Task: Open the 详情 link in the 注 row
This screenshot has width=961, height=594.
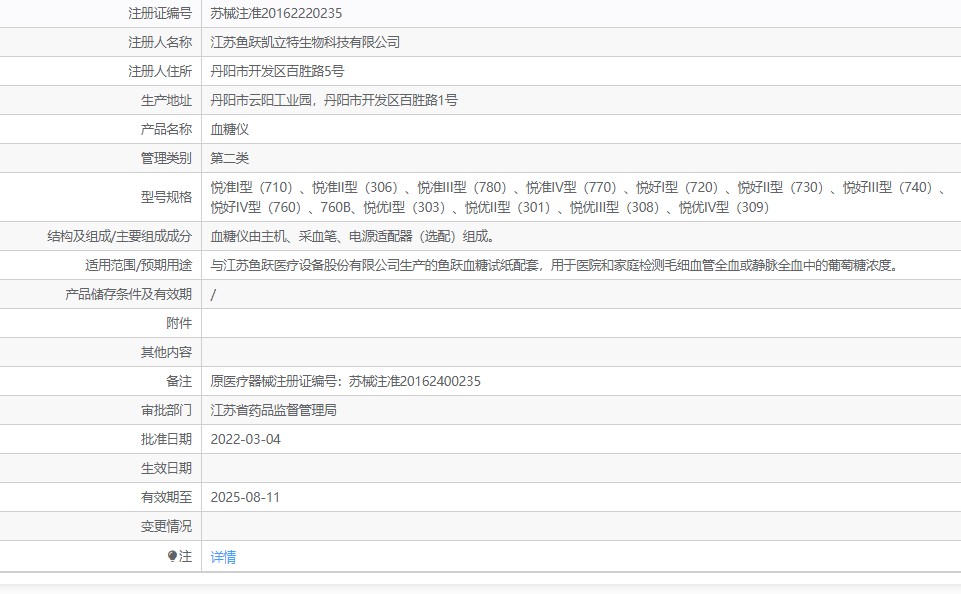Action: point(223,557)
